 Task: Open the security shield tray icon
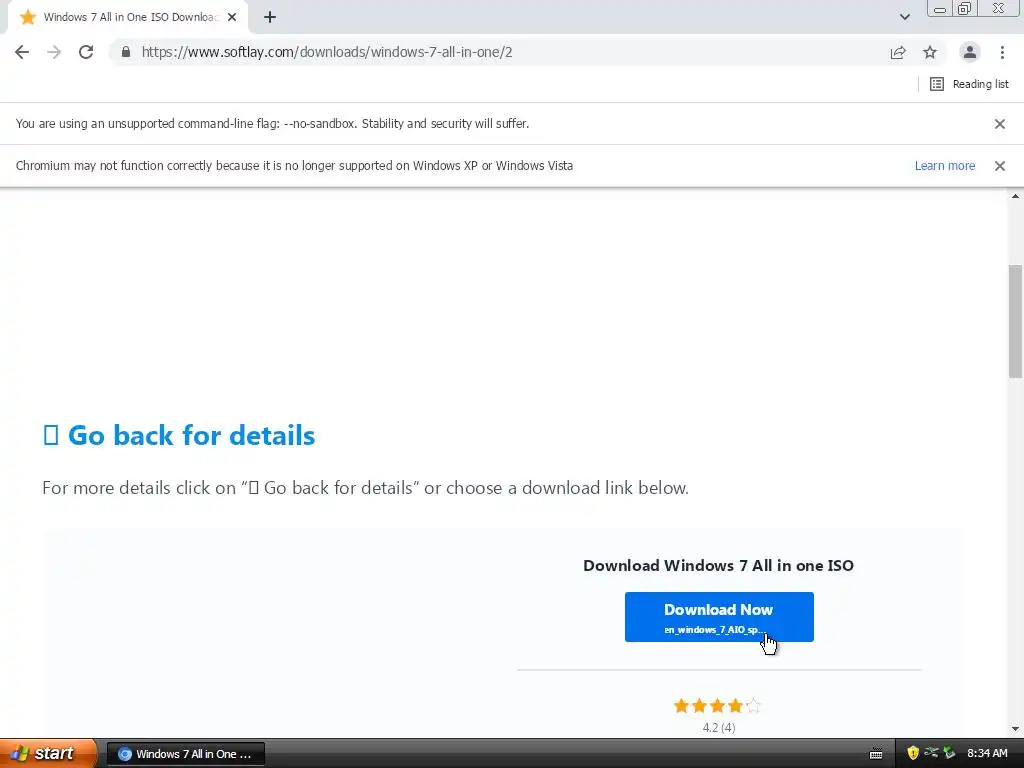tap(913, 754)
